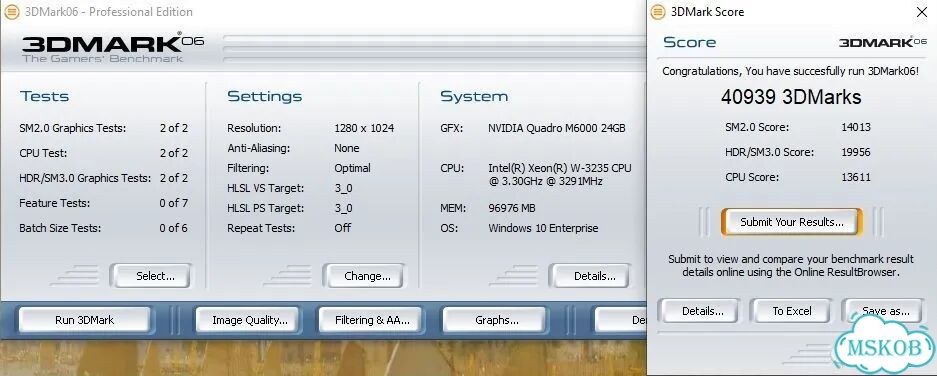The height and width of the screenshot is (376, 937).
Task: Click the Anti-Aliasing value 'None'
Action: (x=347, y=148)
